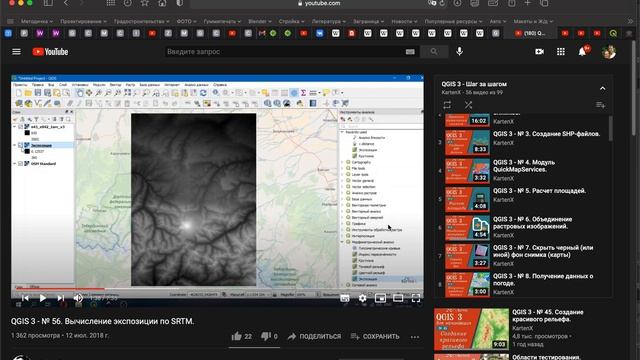The width and height of the screenshot is (640, 360).
Task: Click the YouTube search magnifier button
Action: click(433, 52)
